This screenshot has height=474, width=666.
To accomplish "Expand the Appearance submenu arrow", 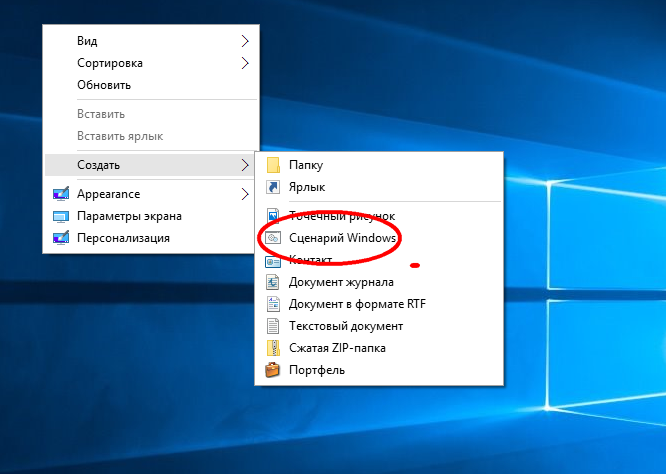I will pos(245,194).
